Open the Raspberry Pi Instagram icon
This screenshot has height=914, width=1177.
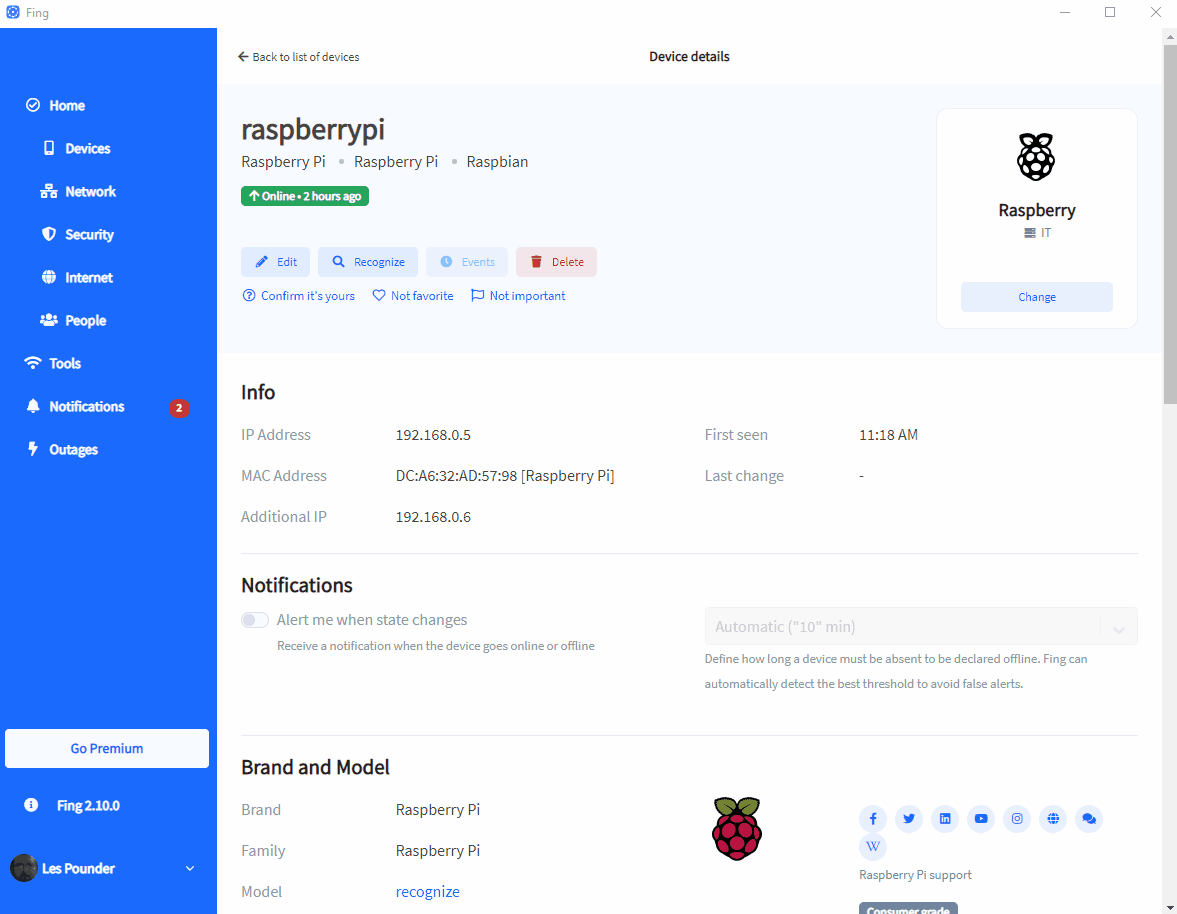coord(1017,819)
